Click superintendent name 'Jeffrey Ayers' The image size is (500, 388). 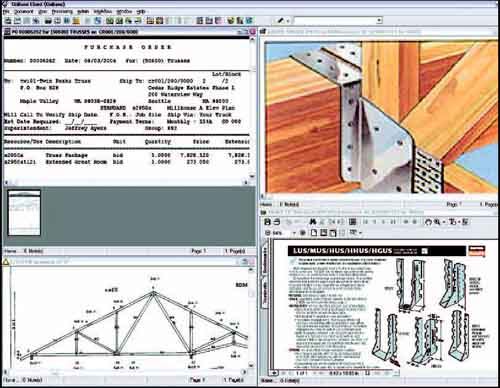coord(86,128)
